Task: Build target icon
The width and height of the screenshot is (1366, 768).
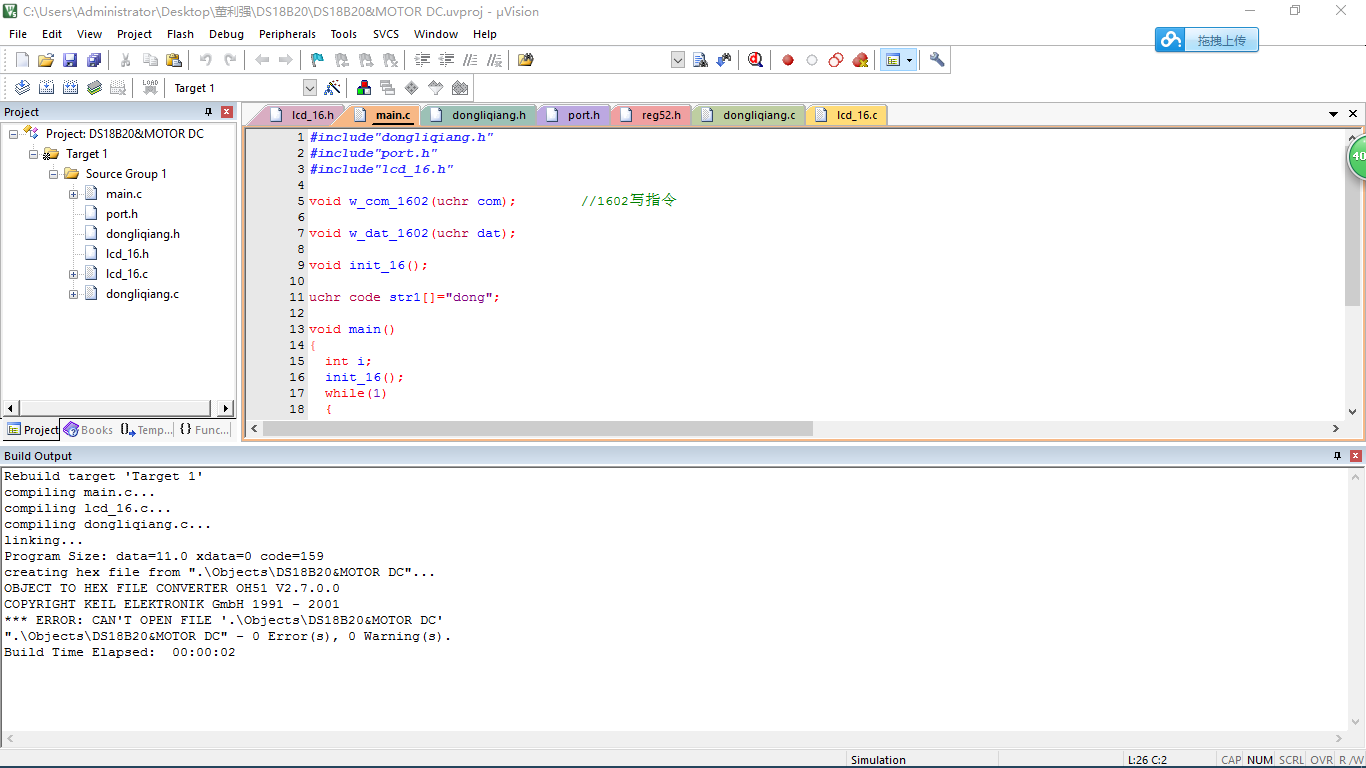Action: [x=46, y=88]
